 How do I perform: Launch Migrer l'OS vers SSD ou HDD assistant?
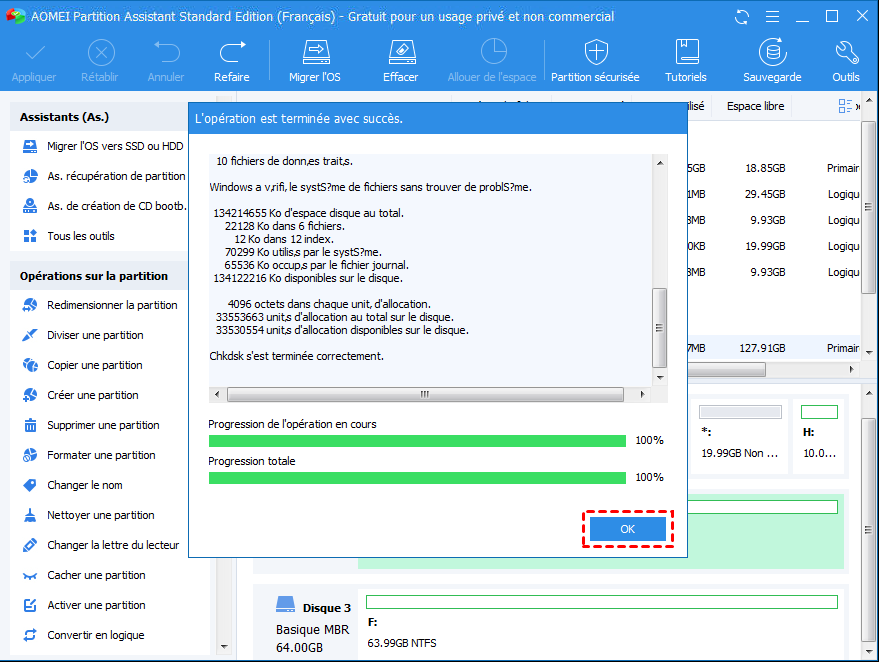(103, 146)
